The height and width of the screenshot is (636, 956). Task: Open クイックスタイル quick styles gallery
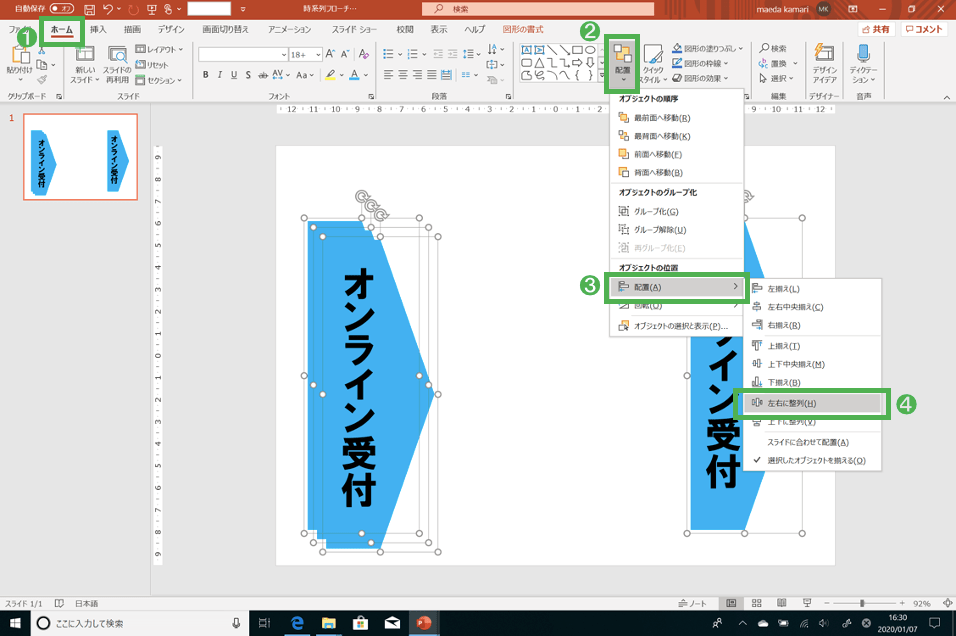[x=652, y=63]
